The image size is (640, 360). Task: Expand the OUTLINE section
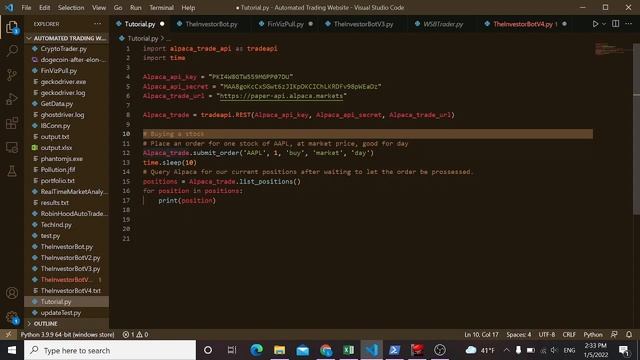click(67, 324)
